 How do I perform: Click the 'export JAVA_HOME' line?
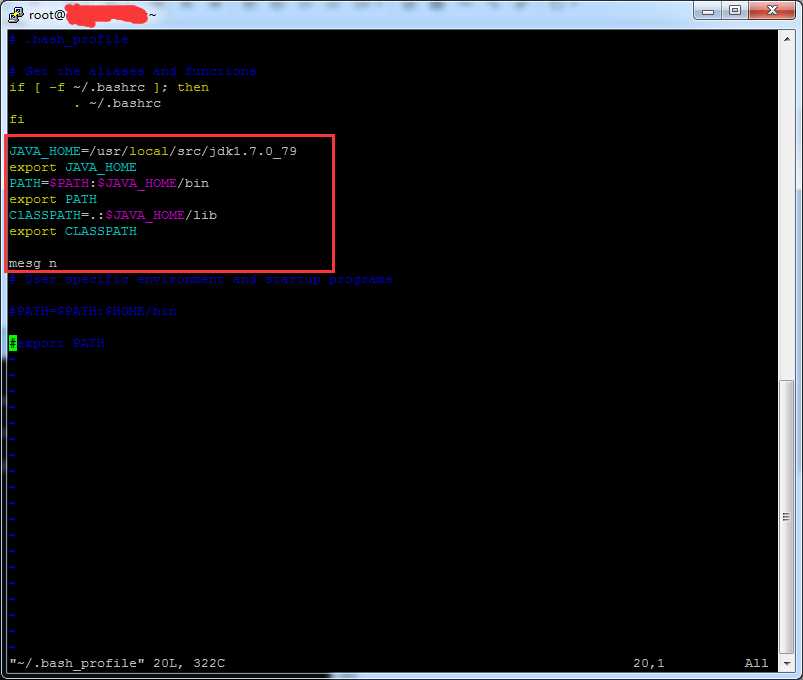(73, 167)
